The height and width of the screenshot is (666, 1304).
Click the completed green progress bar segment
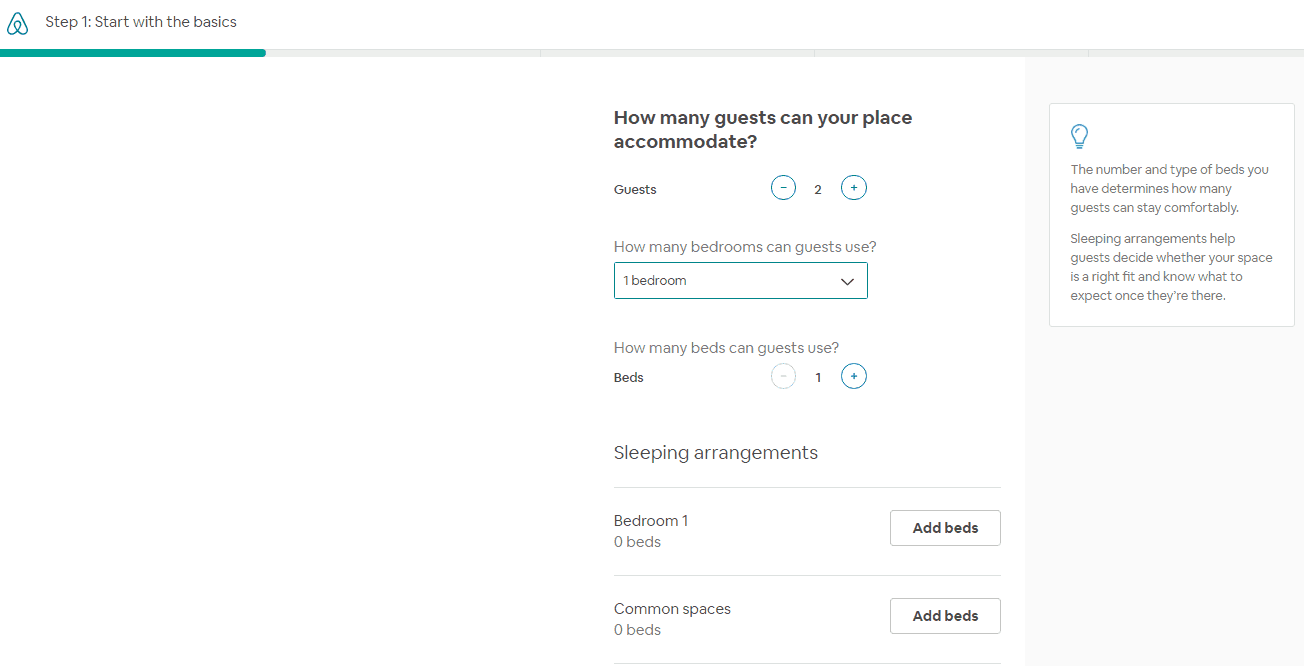tap(133, 53)
